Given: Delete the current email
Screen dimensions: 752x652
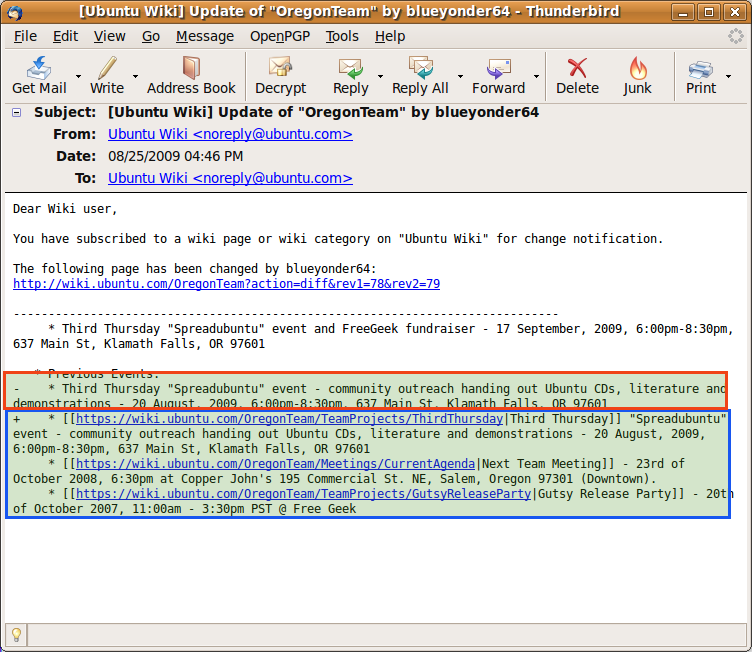Looking at the screenshot, I should 577,75.
